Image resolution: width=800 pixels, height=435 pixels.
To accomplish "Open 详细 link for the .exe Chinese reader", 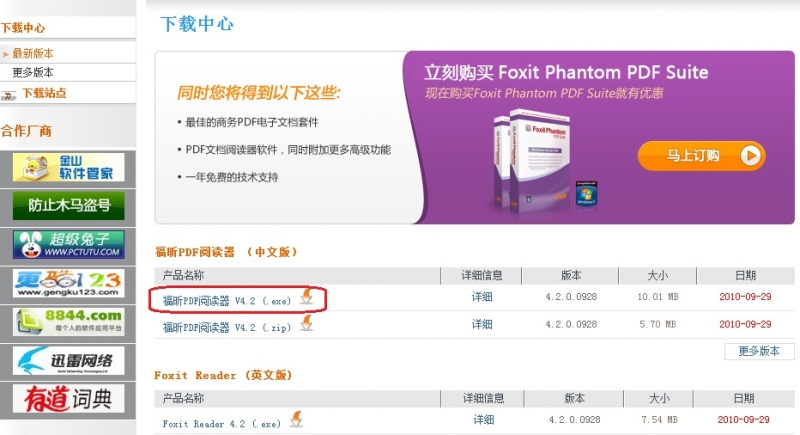I will tap(482, 297).
